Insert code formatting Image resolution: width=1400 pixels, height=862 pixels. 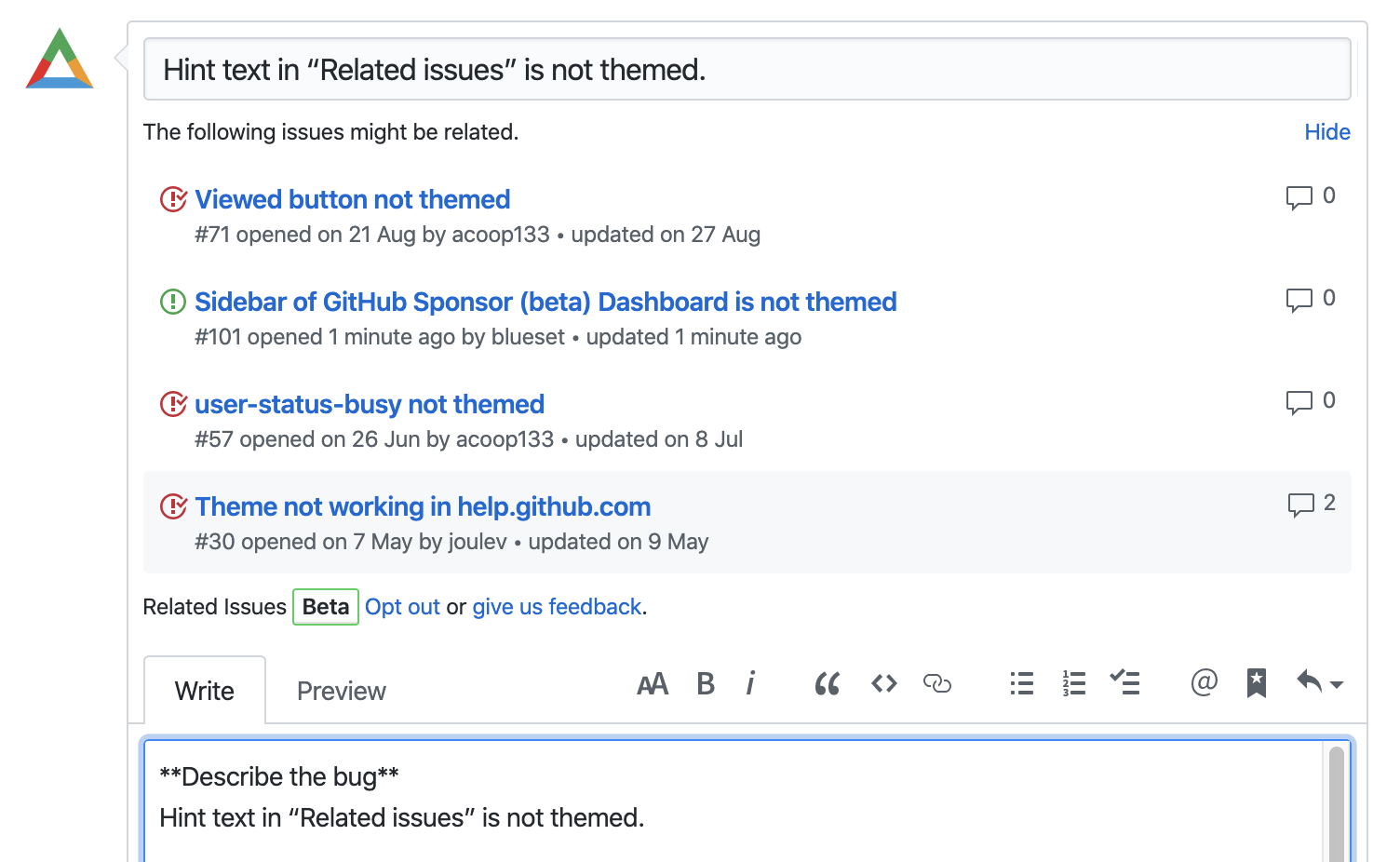(884, 684)
